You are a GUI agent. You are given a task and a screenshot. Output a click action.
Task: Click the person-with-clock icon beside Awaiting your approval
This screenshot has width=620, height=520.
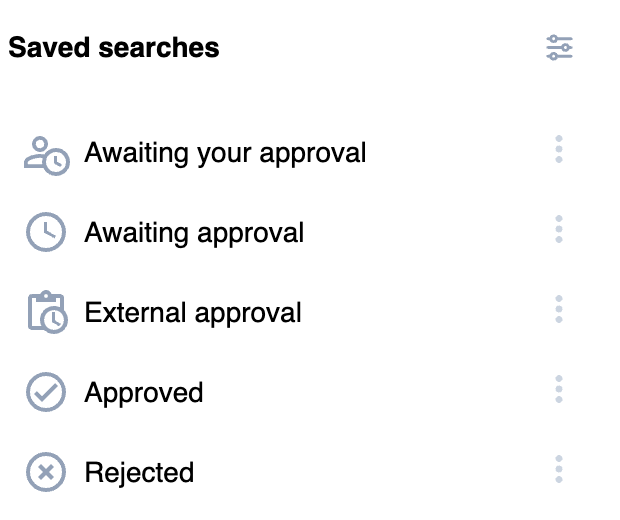click(x=46, y=154)
